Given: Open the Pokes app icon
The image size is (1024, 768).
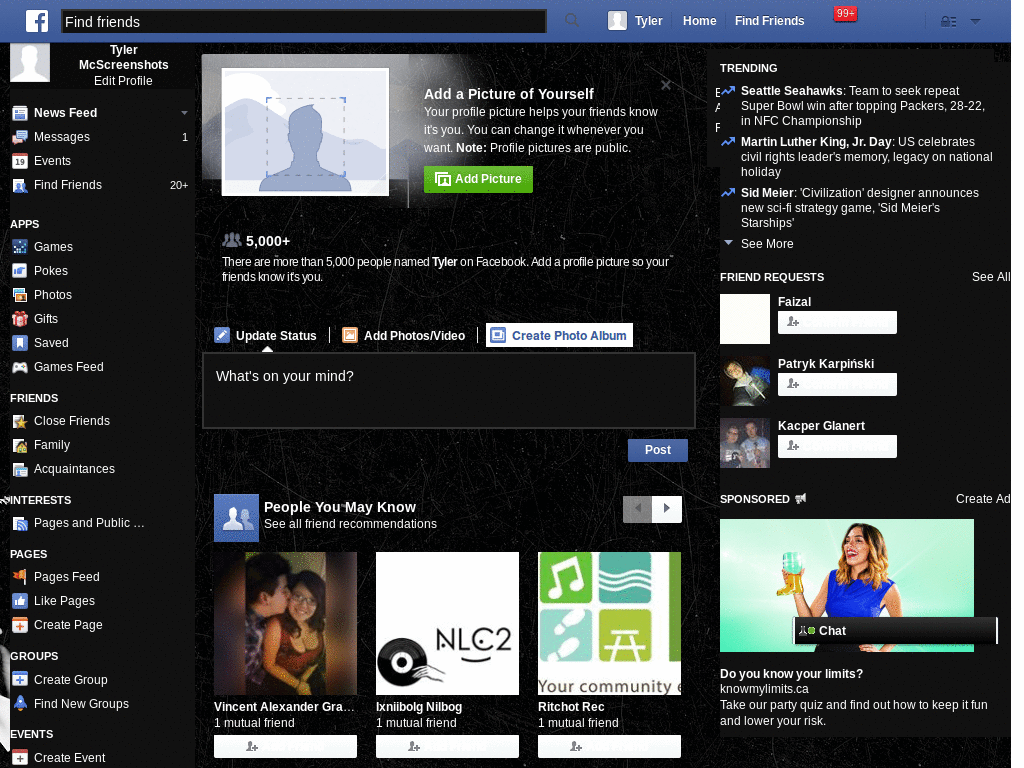Looking at the screenshot, I should 19,271.
